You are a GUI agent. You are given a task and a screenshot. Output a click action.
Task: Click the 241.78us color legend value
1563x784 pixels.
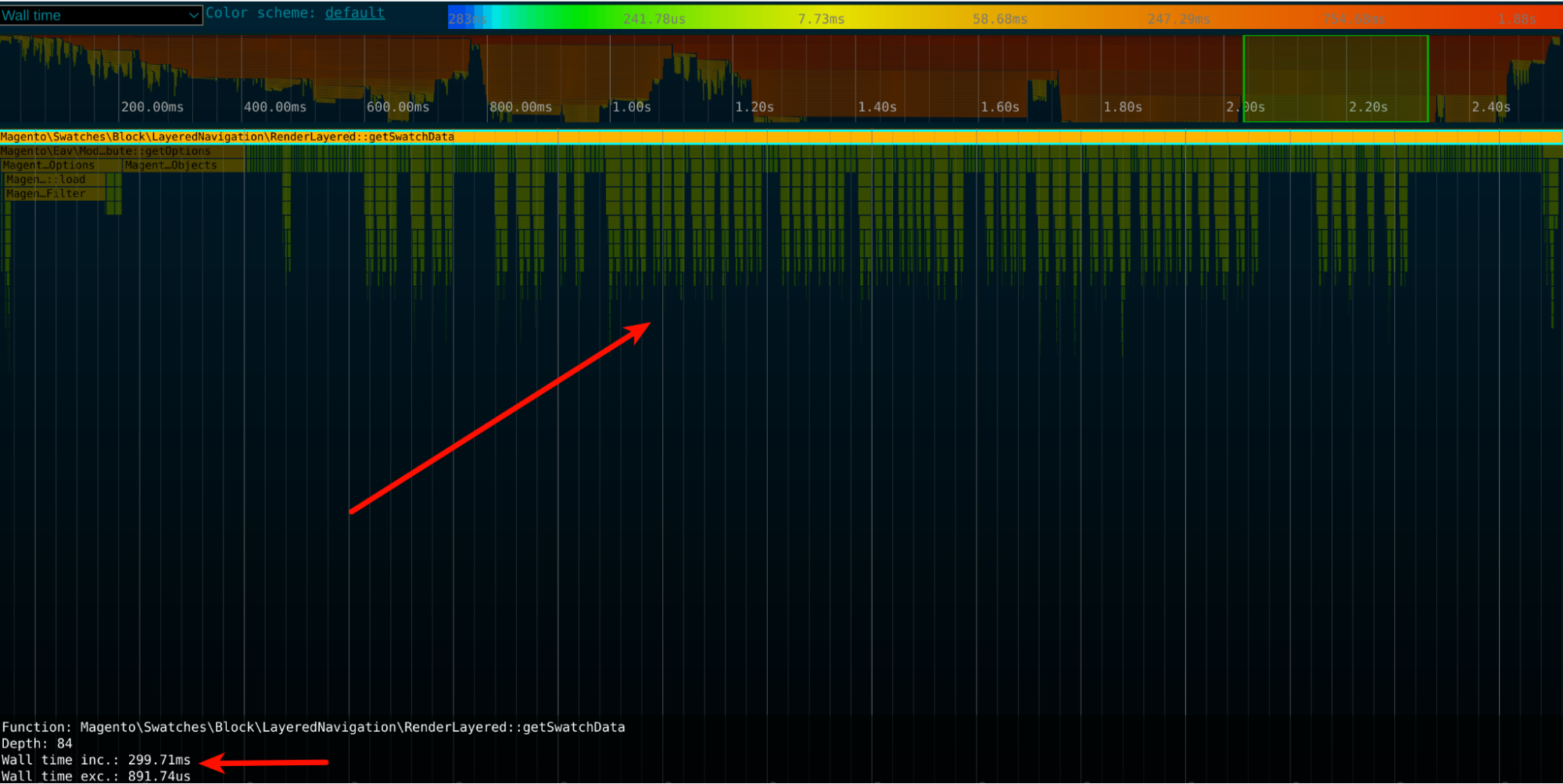click(654, 19)
